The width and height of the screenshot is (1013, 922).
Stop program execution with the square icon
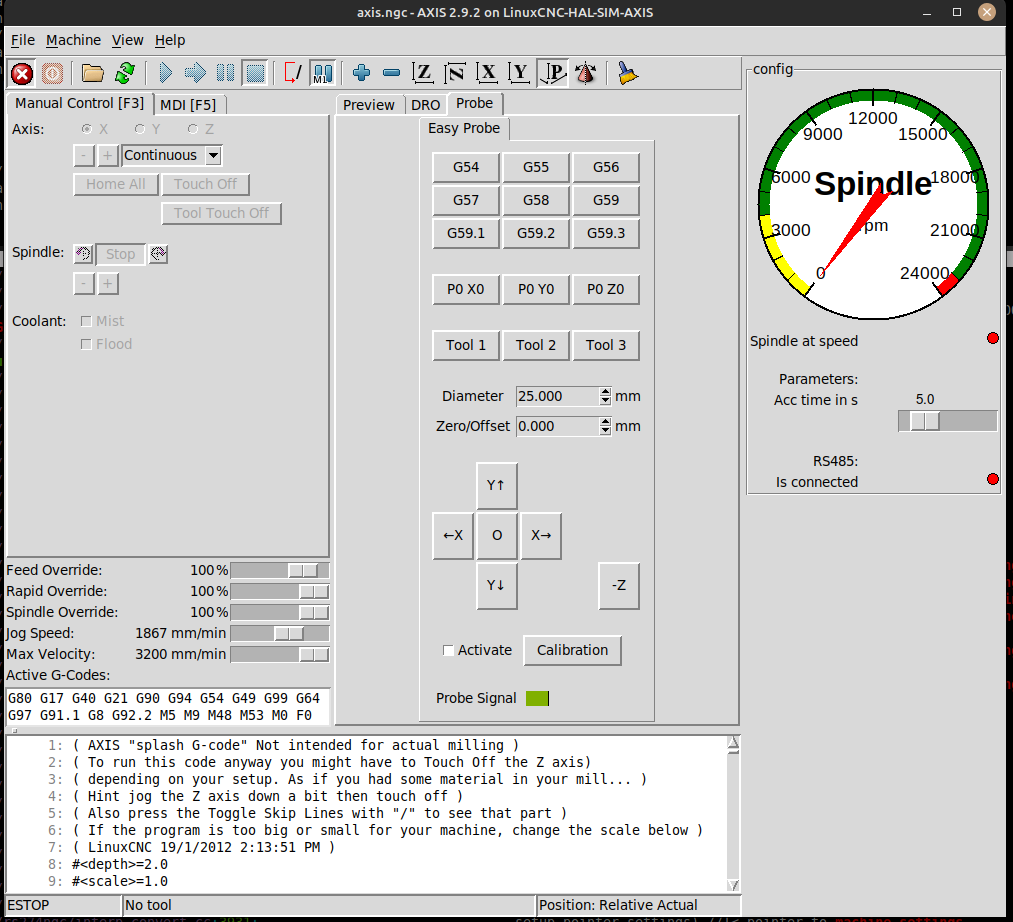[x=256, y=73]
